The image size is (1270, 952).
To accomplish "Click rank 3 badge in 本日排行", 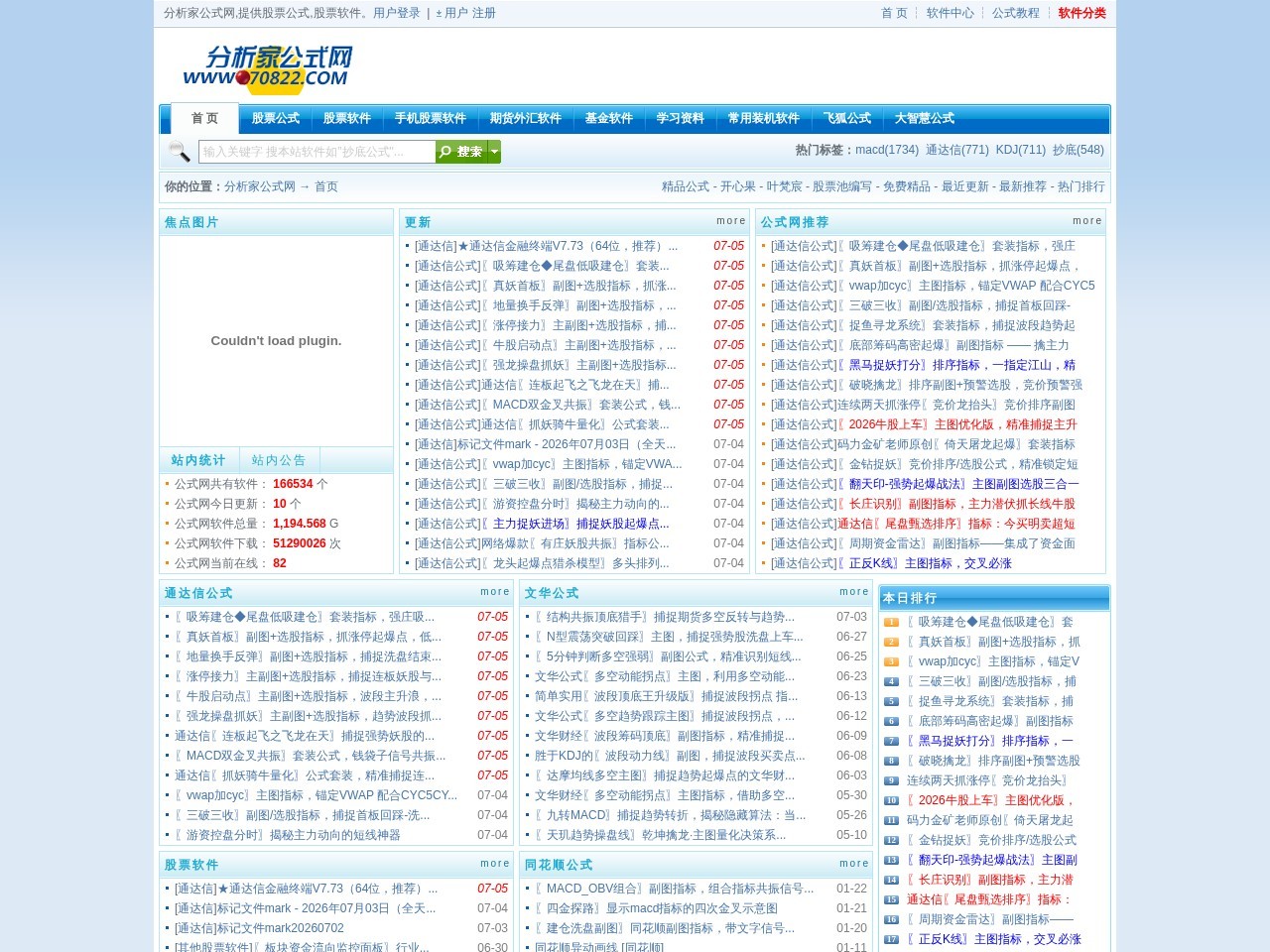I will 891,661.
